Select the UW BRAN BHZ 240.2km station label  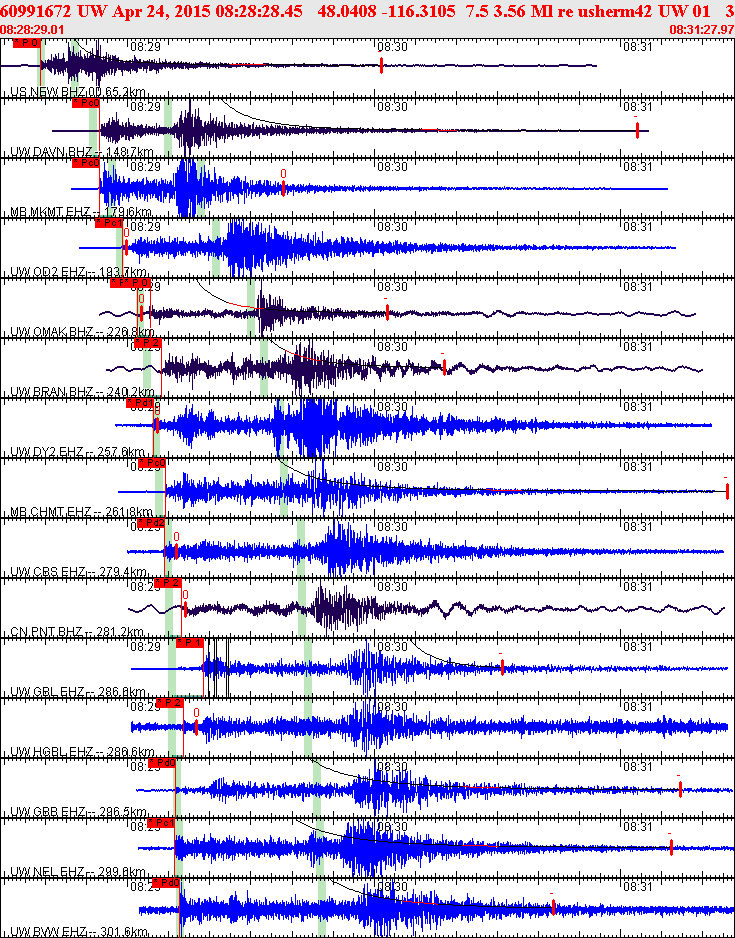pos(83,391)
